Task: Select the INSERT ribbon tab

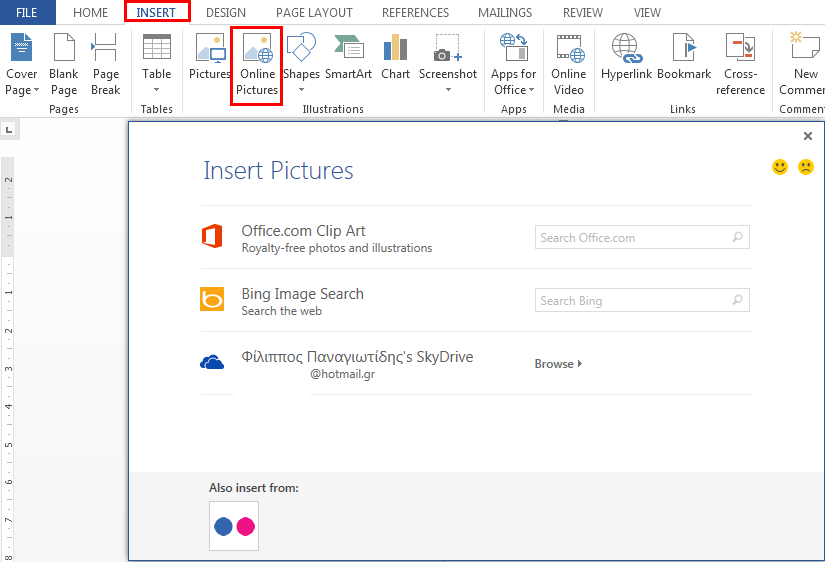Action: coord(156,13)
